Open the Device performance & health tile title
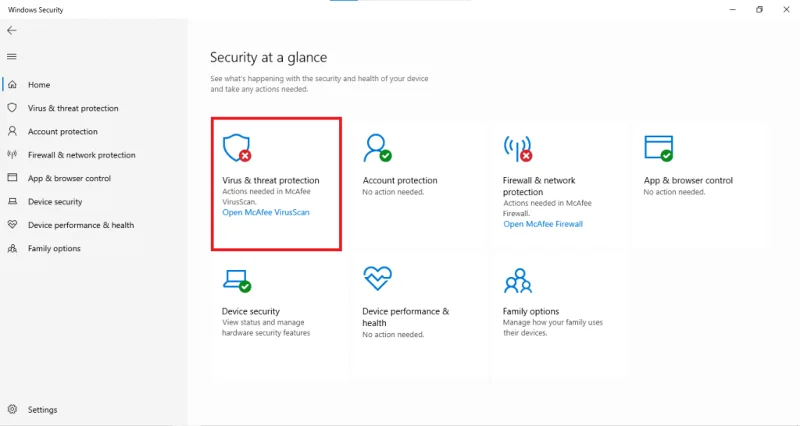This screenshot has height=426, width=800. [x=406, y=317]
